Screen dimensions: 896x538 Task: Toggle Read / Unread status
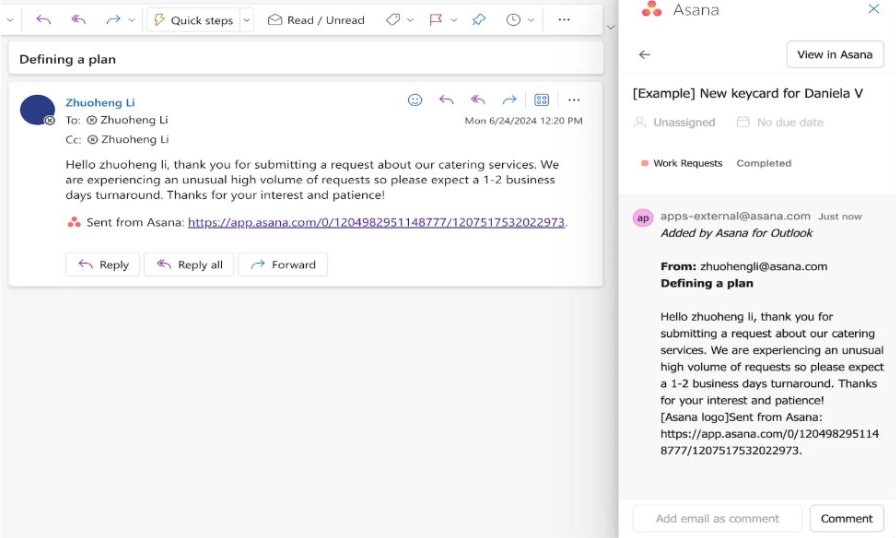point(316,20)
